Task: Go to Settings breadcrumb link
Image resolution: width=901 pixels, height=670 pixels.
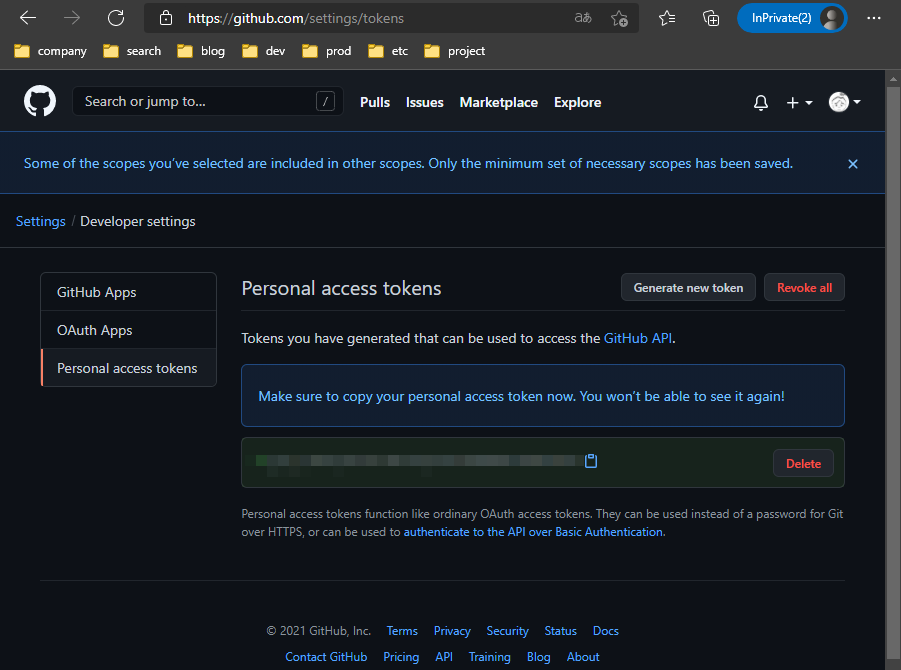Action: point(41,221)
